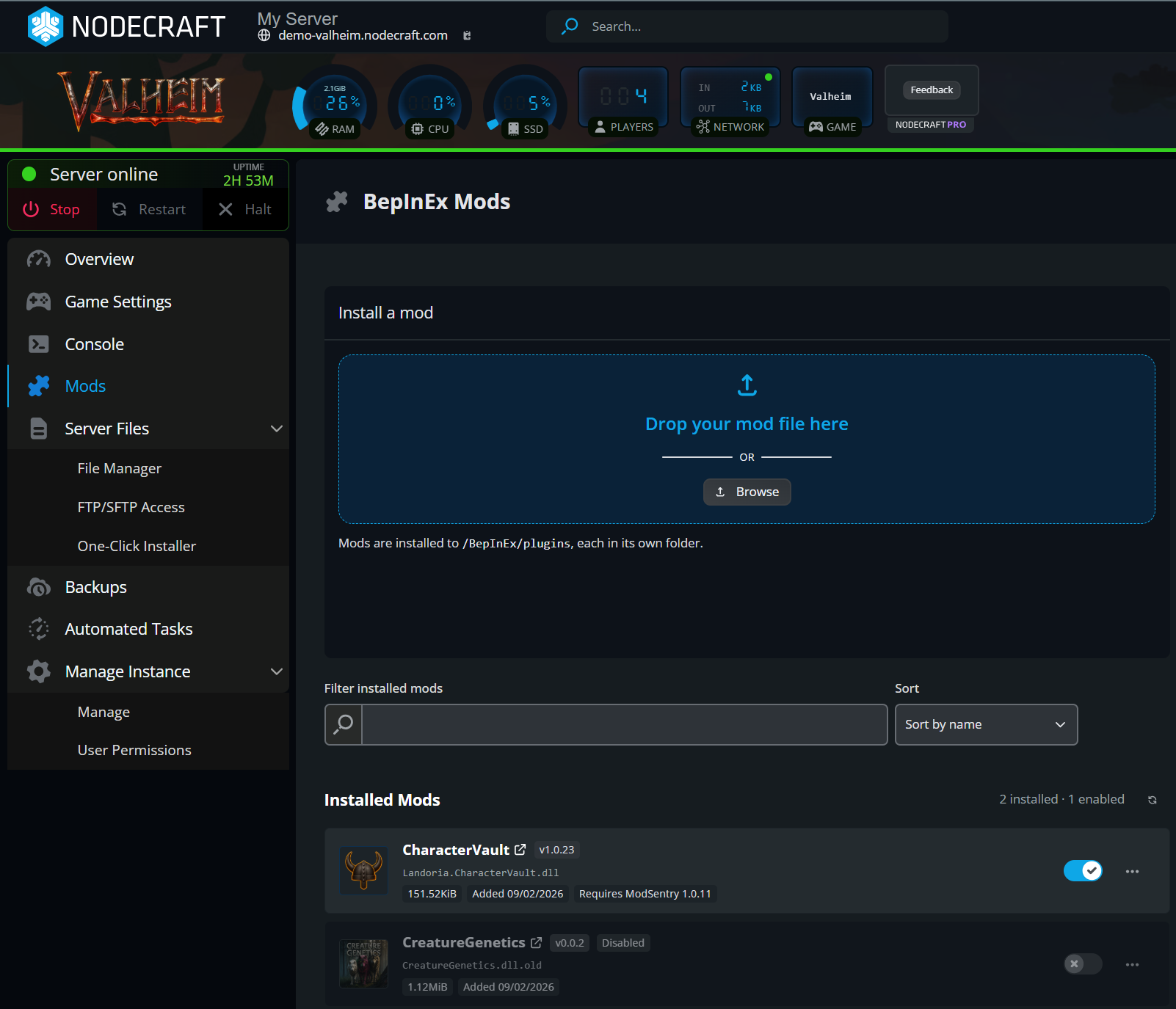Open the Console page
Image resolution: width=1176 pixels, height=1009 pixels.
click(x=148, y=344)
